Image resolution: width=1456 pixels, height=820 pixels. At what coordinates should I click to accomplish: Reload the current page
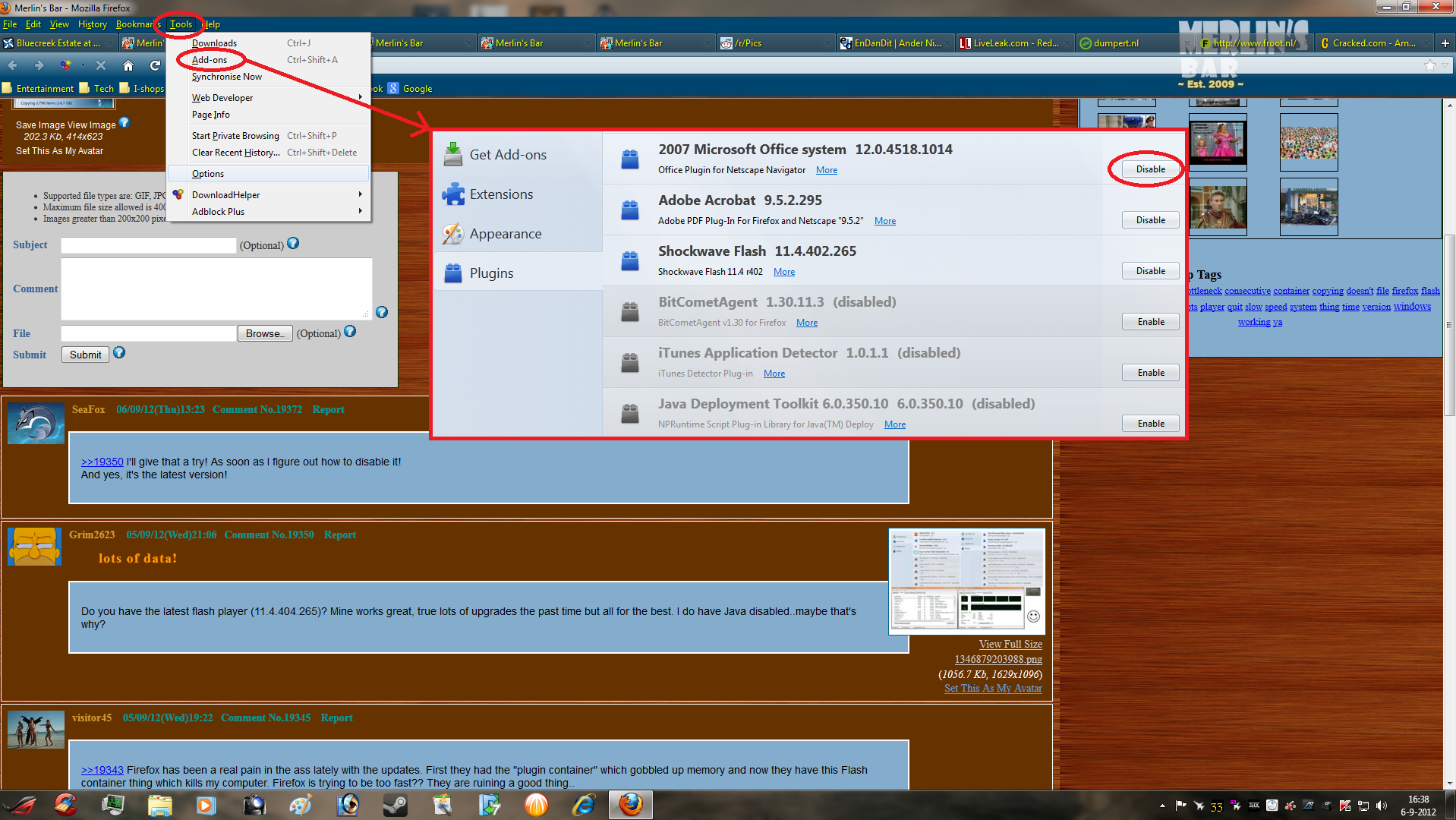click(x=155, y=65)
